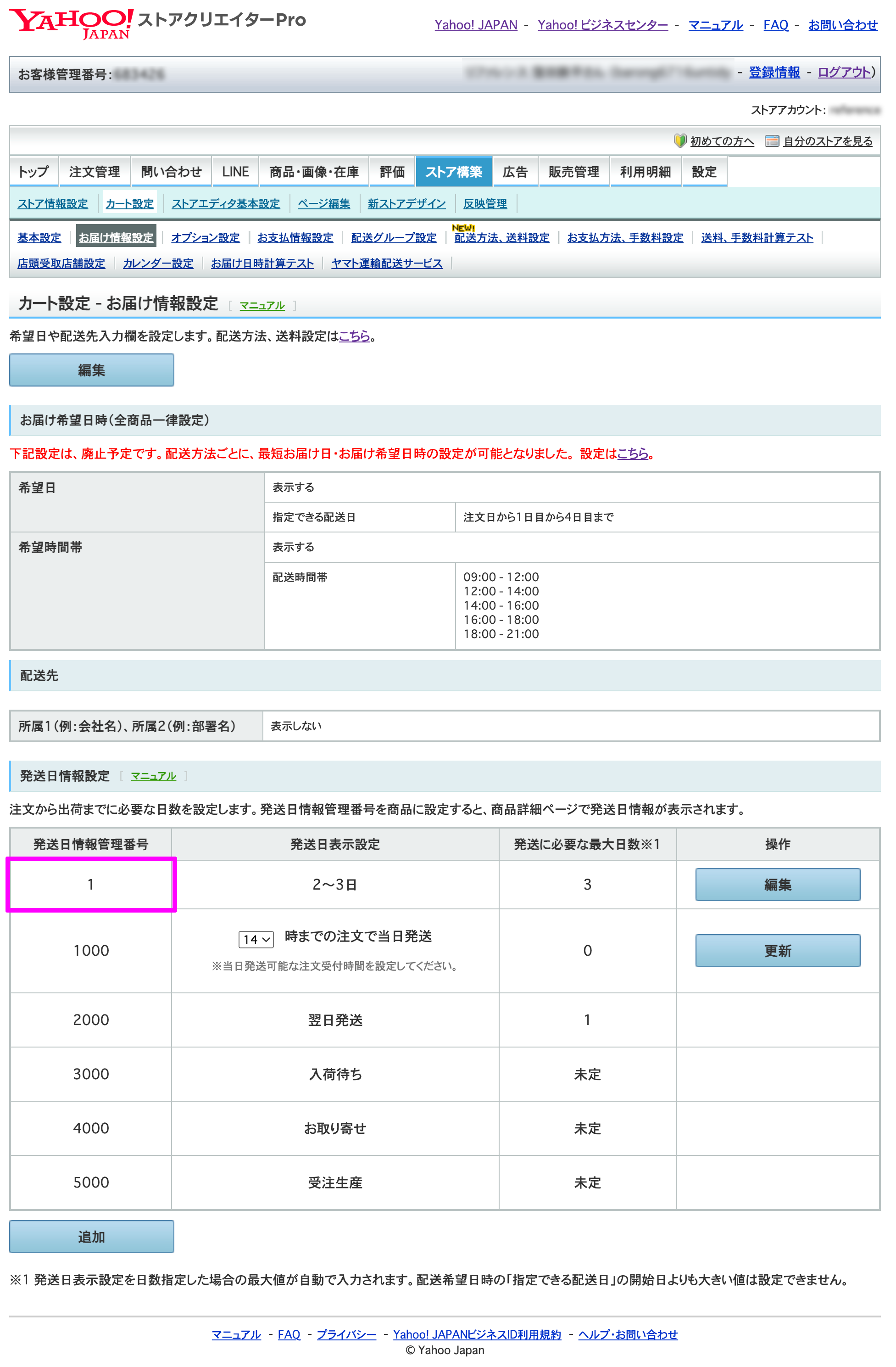Click the store window icon beside 自分のストアを見る
The image size is (896, 1367).
[x=772, y=141]
